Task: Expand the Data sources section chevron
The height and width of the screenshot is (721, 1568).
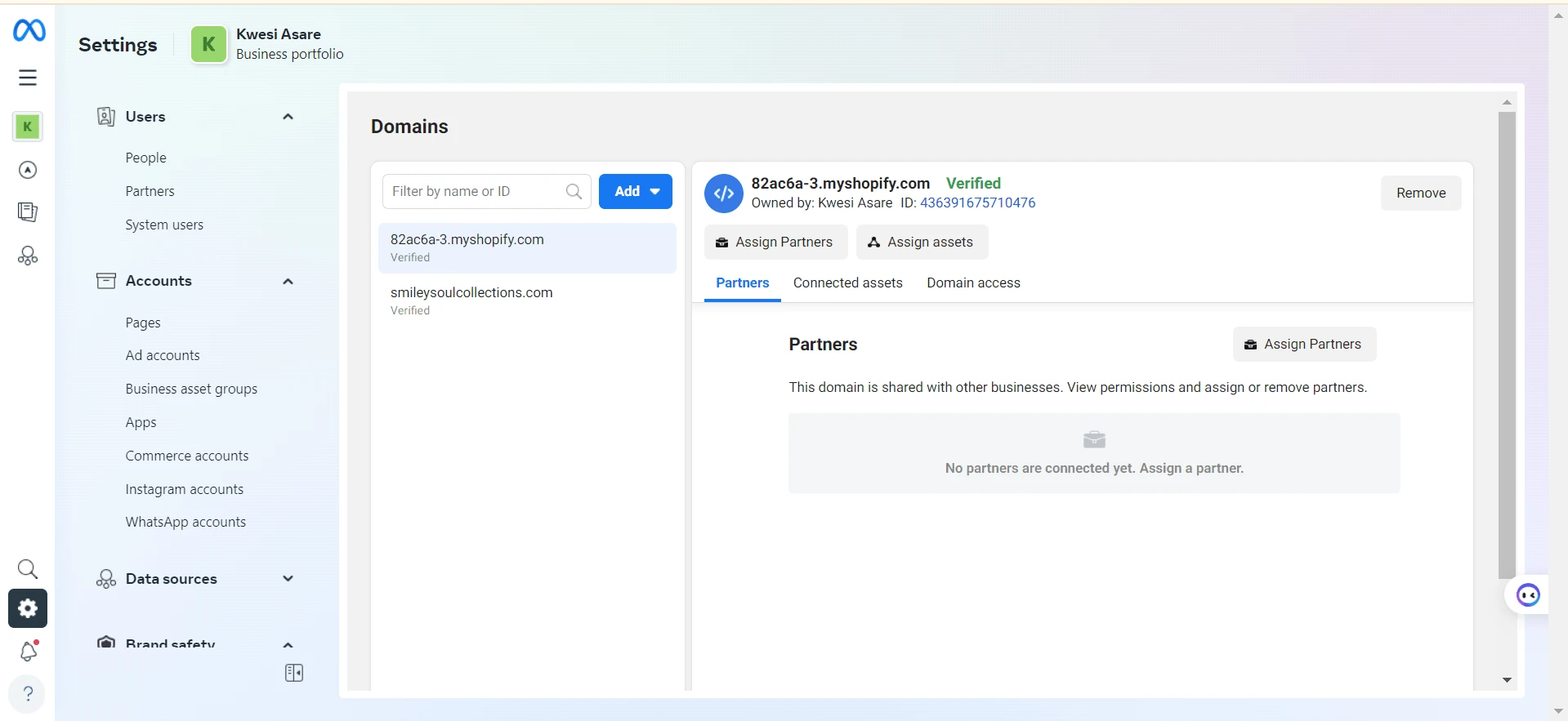Action: pos(288,578)
